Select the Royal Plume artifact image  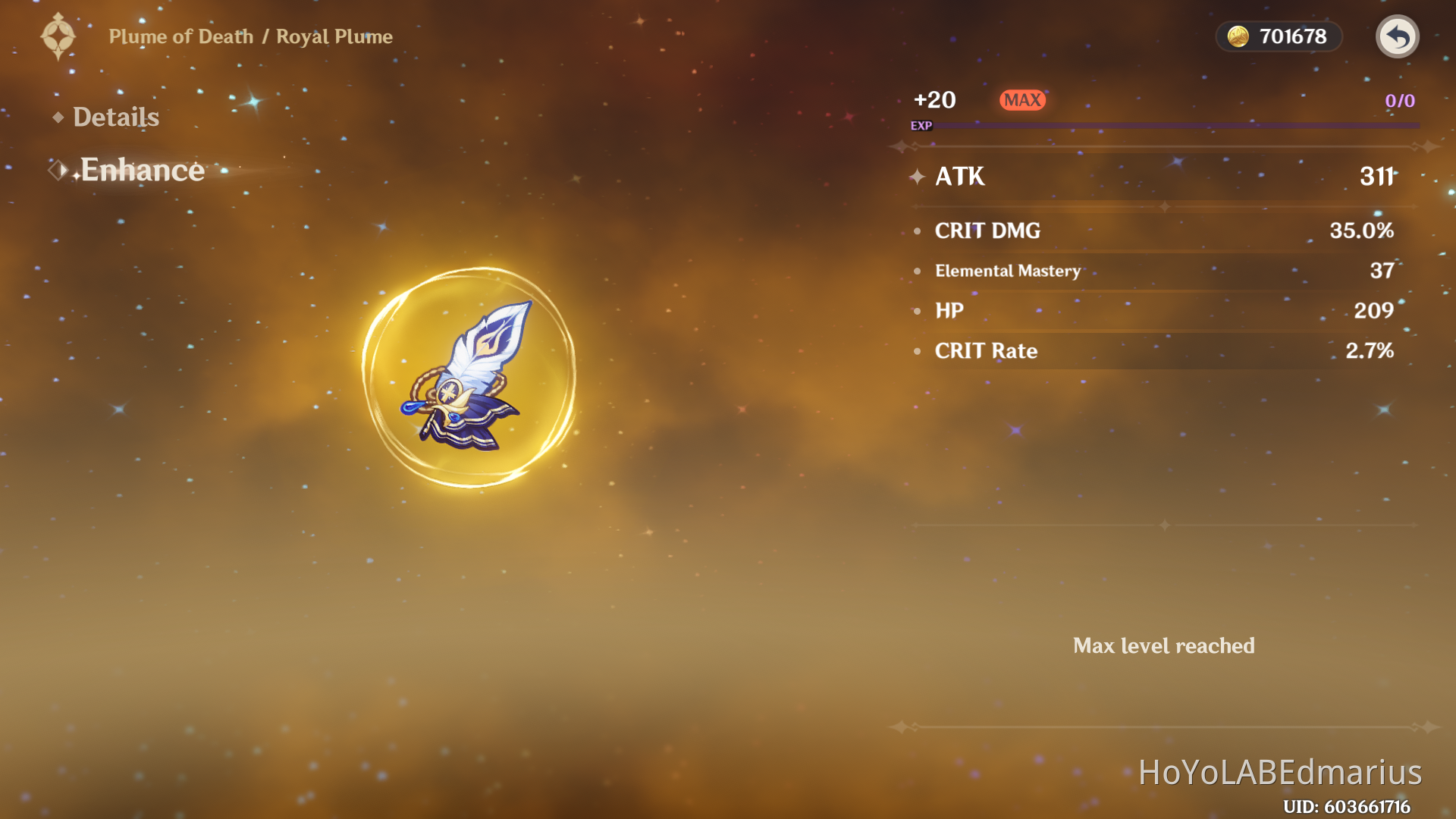pos(468,377)
